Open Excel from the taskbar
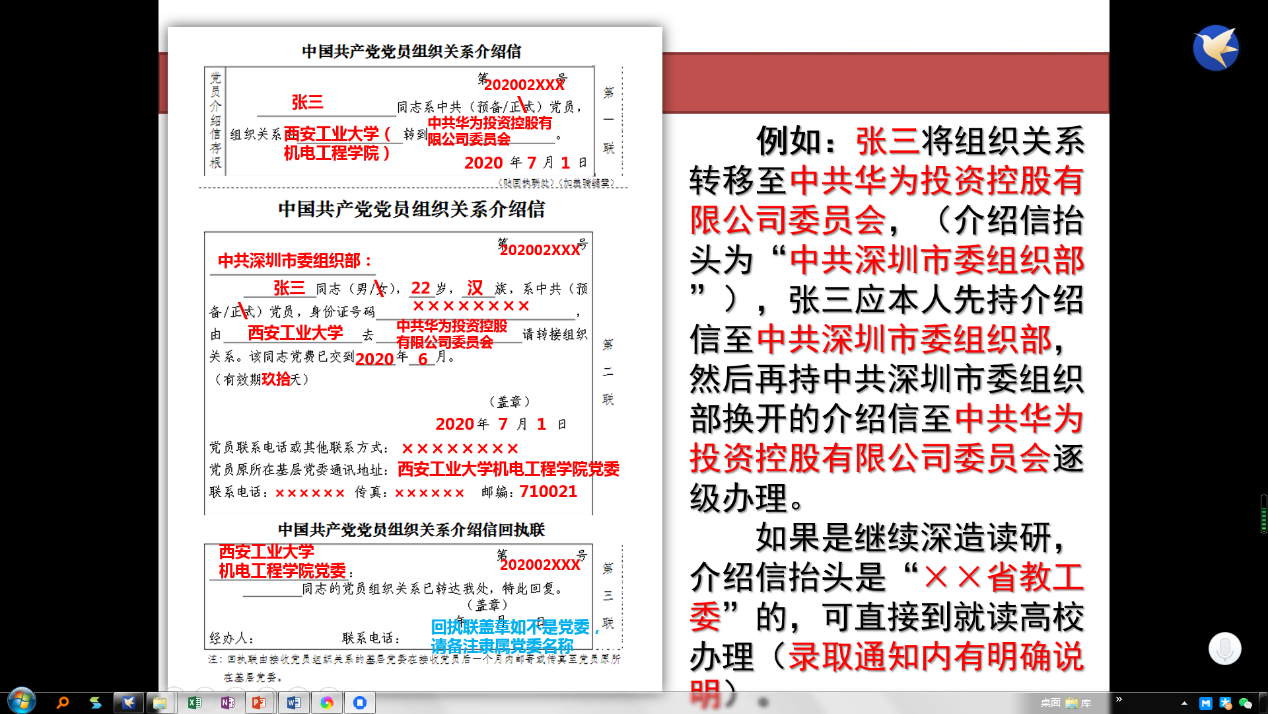Image resolution: width=1268 pixels, height=714 pixels. (194, 702)
